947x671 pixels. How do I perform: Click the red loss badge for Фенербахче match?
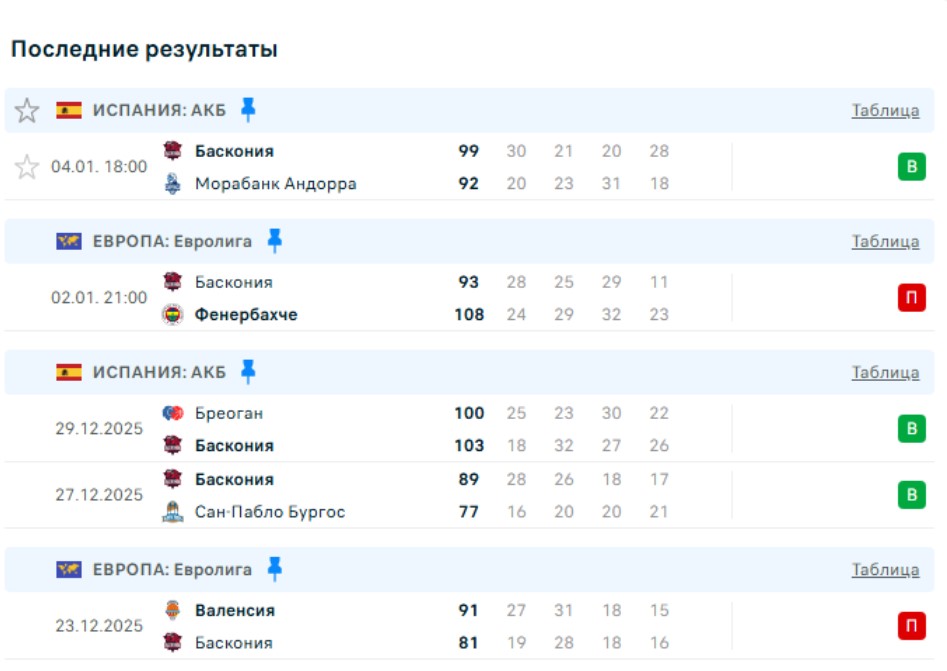[x=911, y=298]
